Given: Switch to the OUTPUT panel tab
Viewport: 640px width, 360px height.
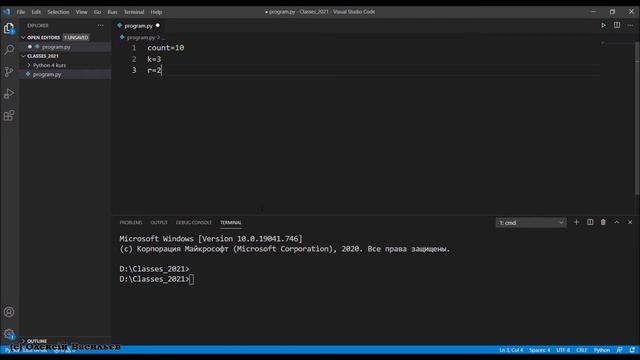Looking at the screenshot, I should coord(159,222).
